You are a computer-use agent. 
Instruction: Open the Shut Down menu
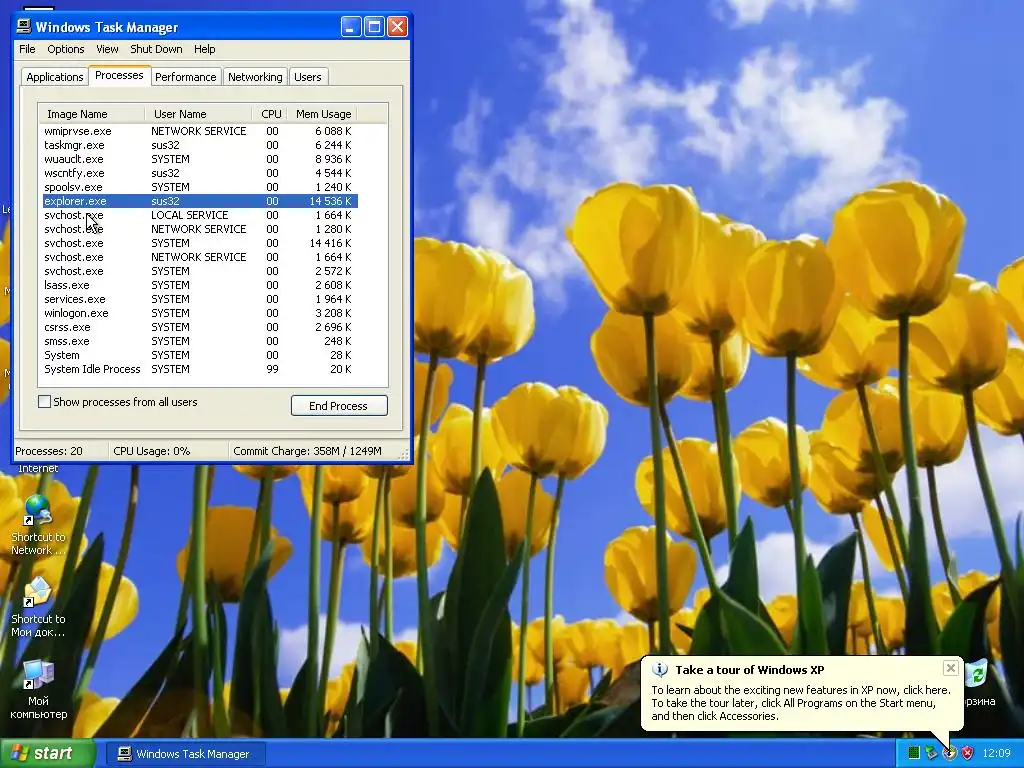156,49
